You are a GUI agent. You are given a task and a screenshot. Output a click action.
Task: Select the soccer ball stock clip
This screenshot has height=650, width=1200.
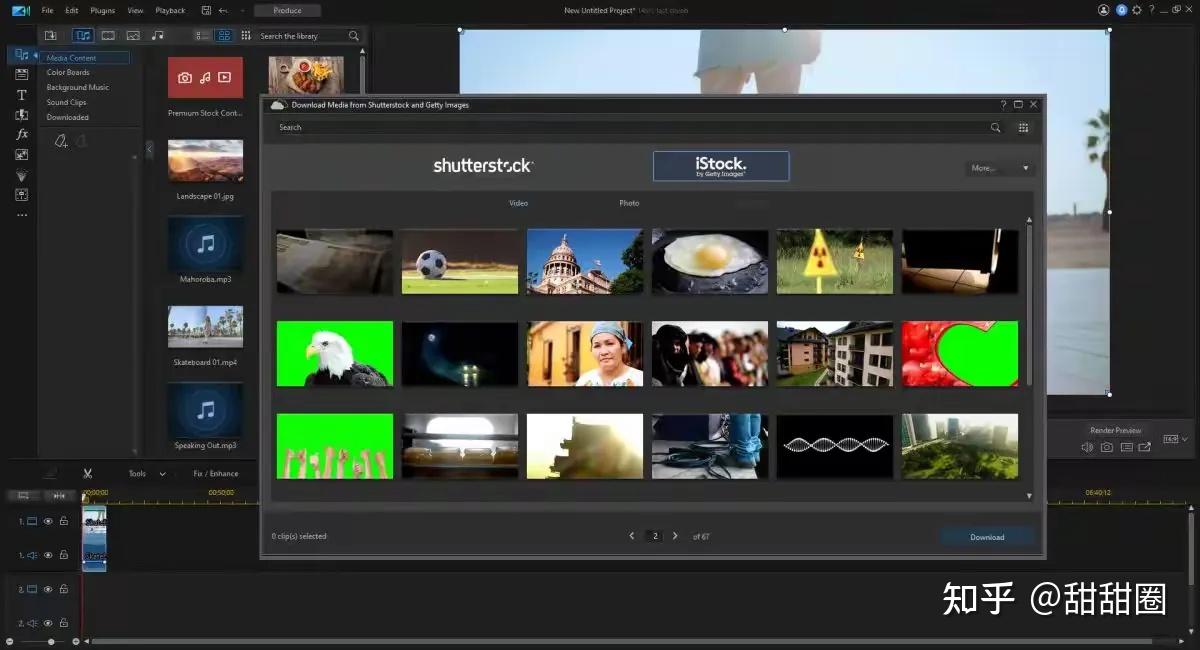(x=460, y=261)
